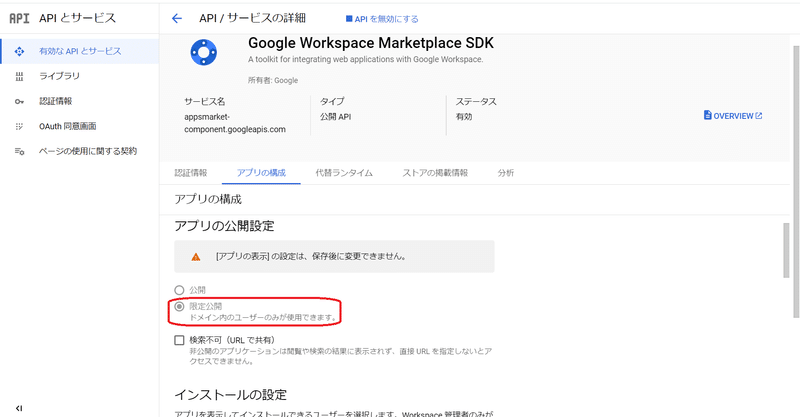Switch to the アプリの構成 tab

(x=261, y=173)
